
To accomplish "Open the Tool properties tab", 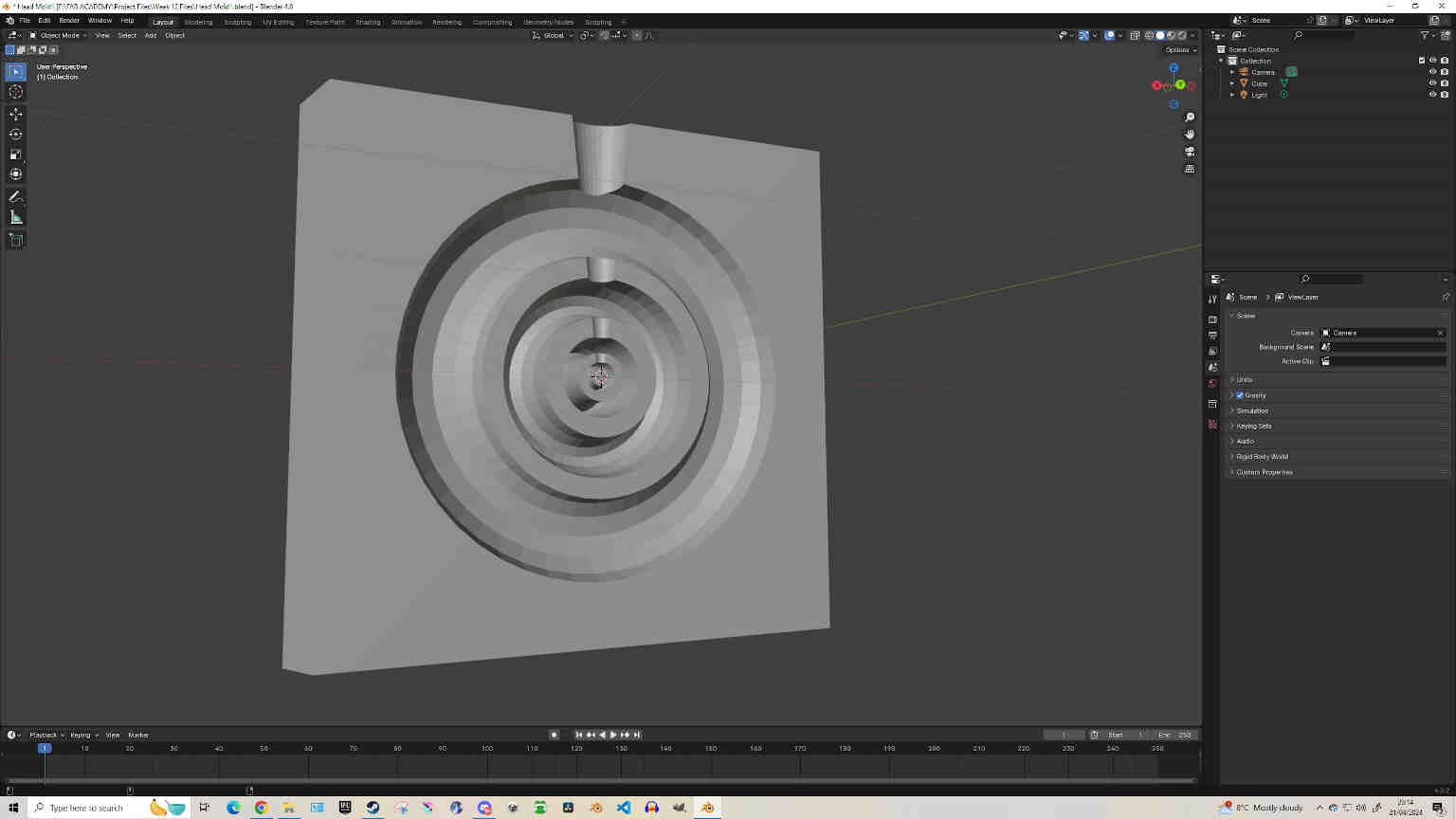I will tap(1212, 299).
